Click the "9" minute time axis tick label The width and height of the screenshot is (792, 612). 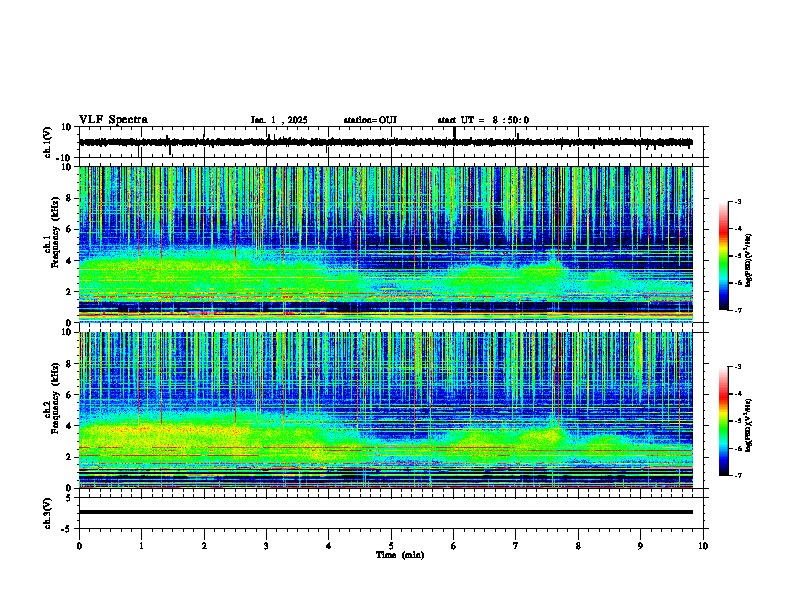640,546
